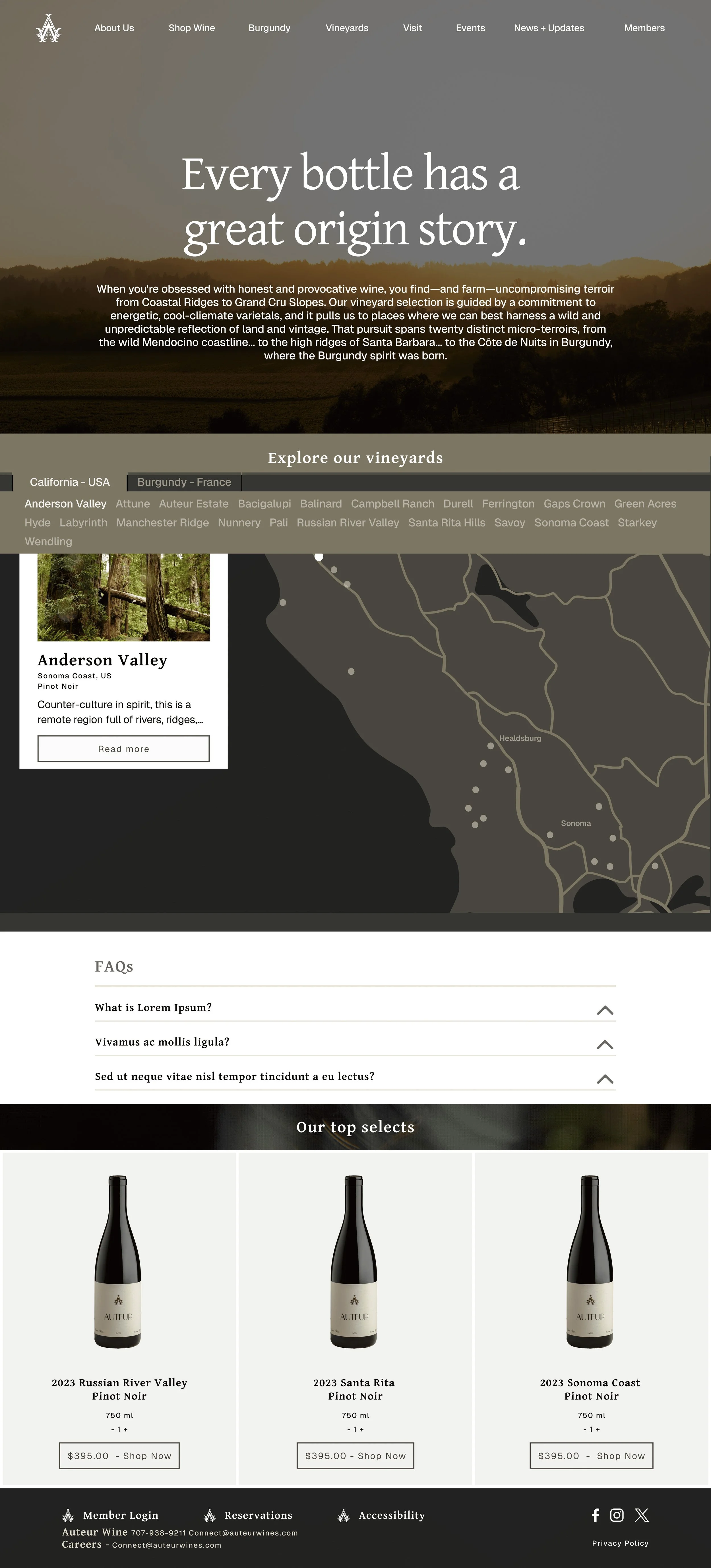Open the Reservations footer link
This screenshot has height=1568, width=711.
coord(259,1515)
